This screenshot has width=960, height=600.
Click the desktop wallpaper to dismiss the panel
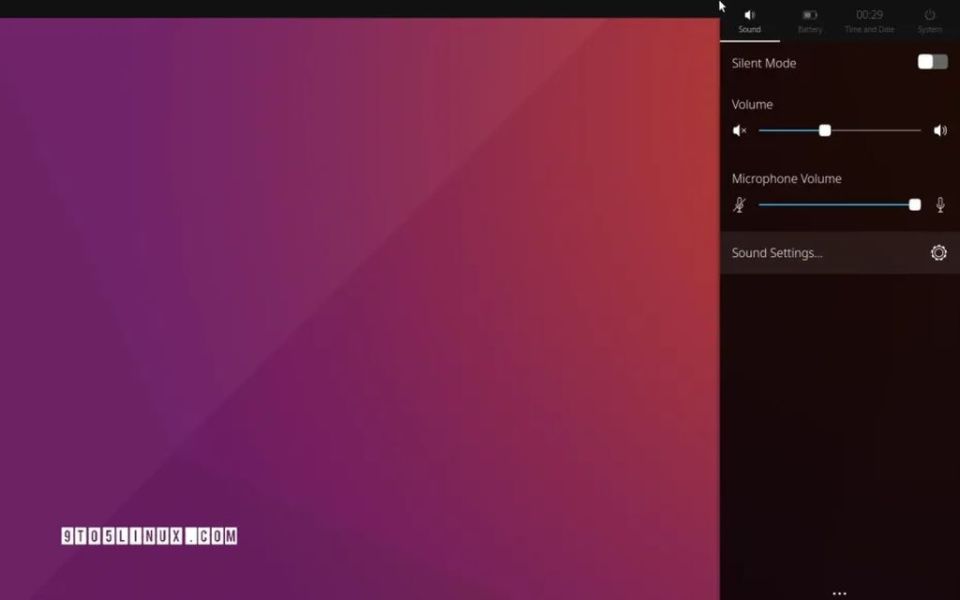click(360, 300)
